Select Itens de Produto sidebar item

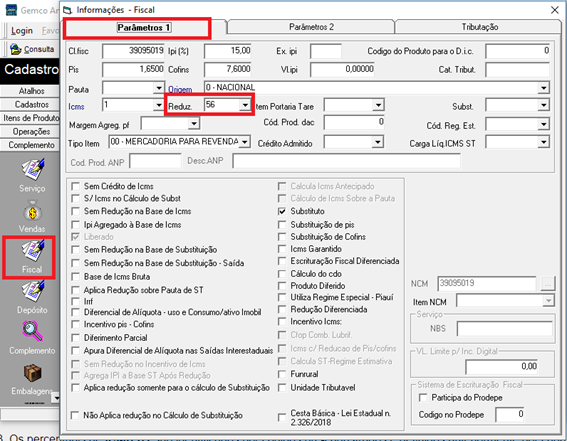tap(31, 118)
